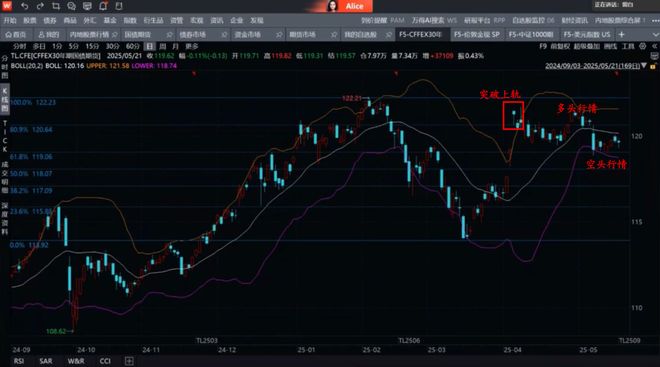Click the undo arrow icon in title bar
The width and height of the screenshot is (660, 367).
[25, 6]
